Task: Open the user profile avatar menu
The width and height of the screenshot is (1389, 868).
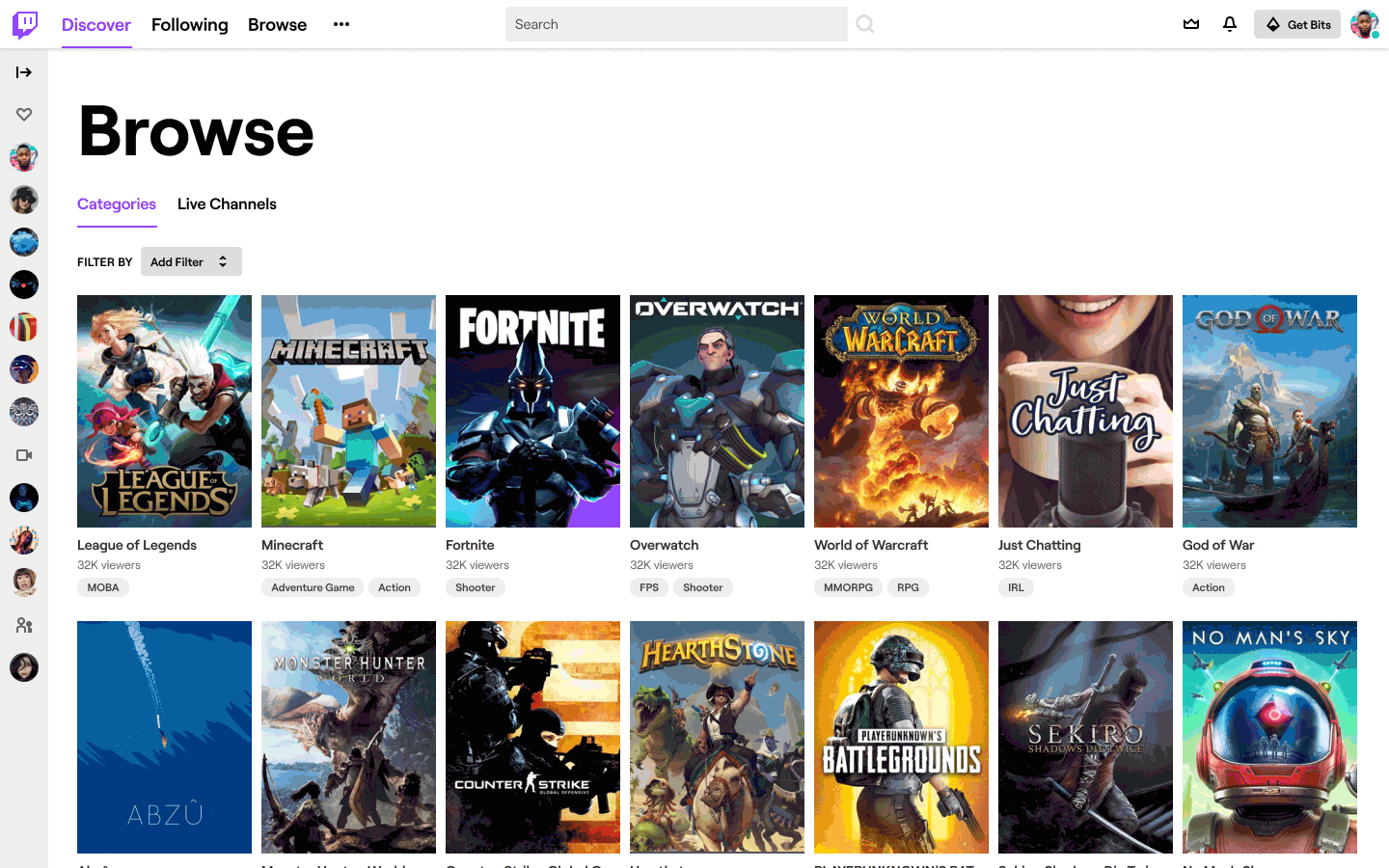Action: pyautogui.click(x=1364, y=24)
